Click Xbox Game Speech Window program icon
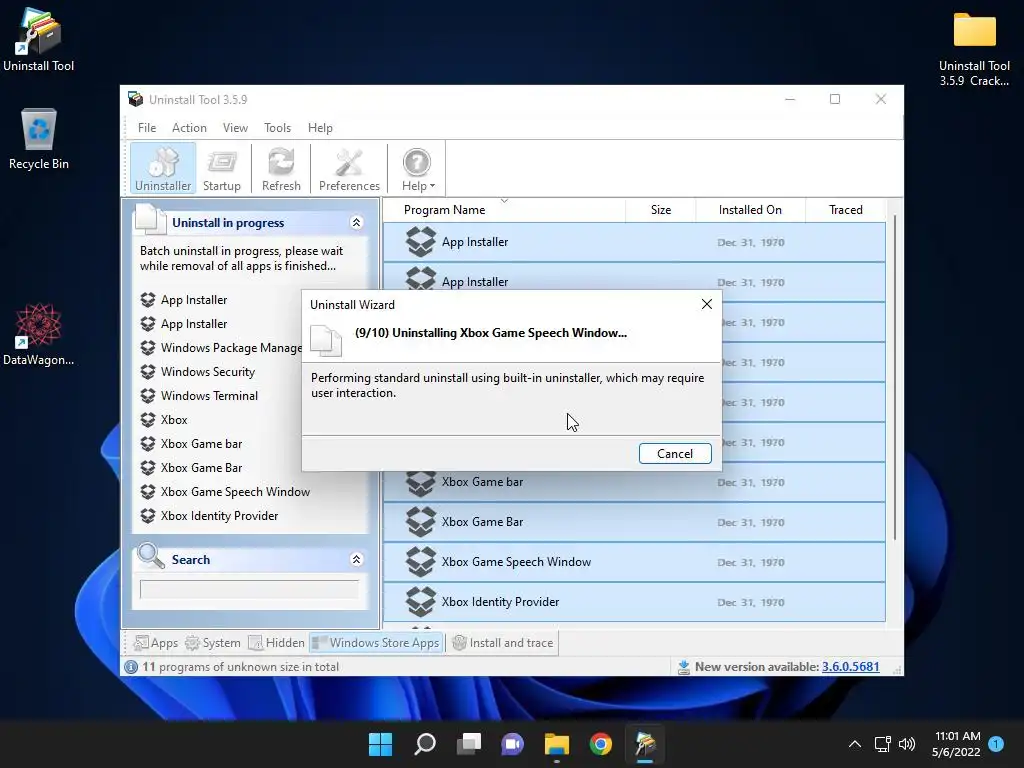The width and height of the screenshot is (1024, 768). (421, 562)
